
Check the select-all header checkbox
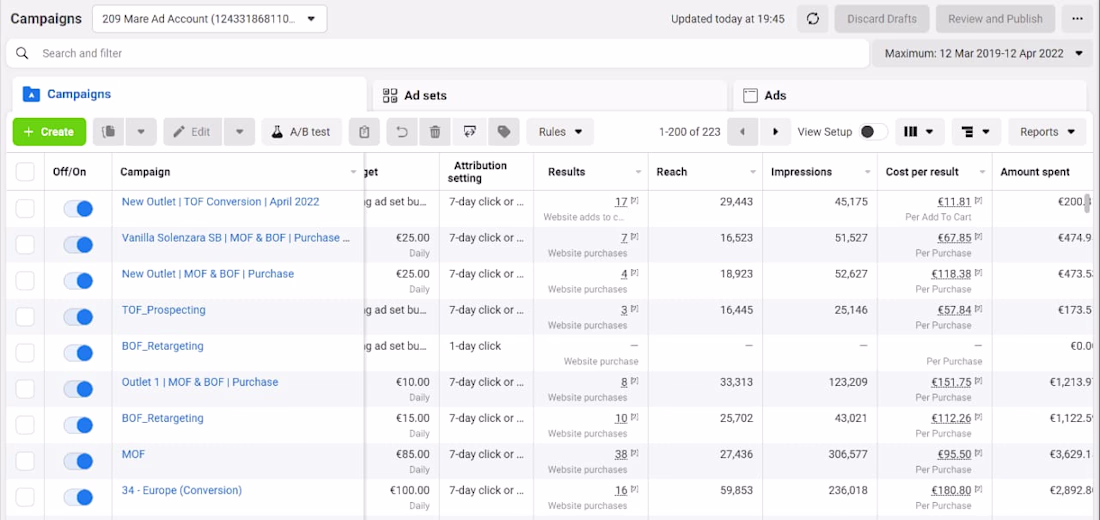point(25,172)
